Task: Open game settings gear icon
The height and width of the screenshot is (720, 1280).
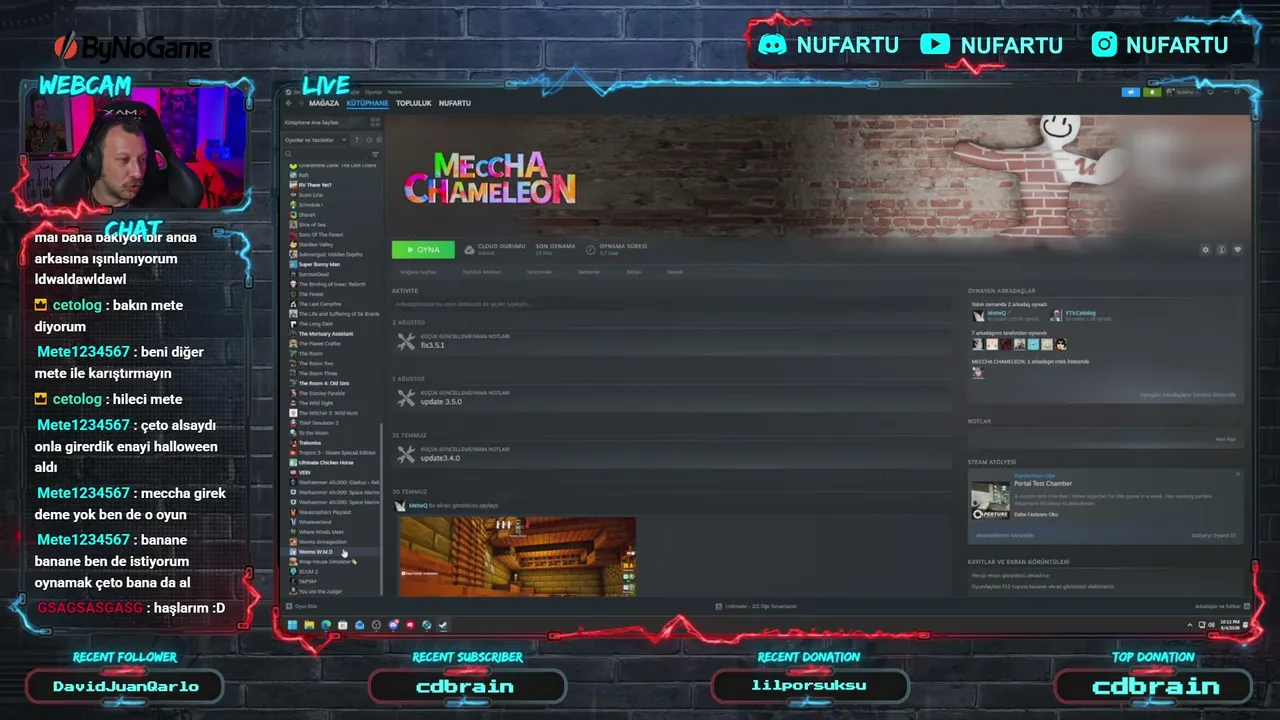Action: pos(1205,250)
